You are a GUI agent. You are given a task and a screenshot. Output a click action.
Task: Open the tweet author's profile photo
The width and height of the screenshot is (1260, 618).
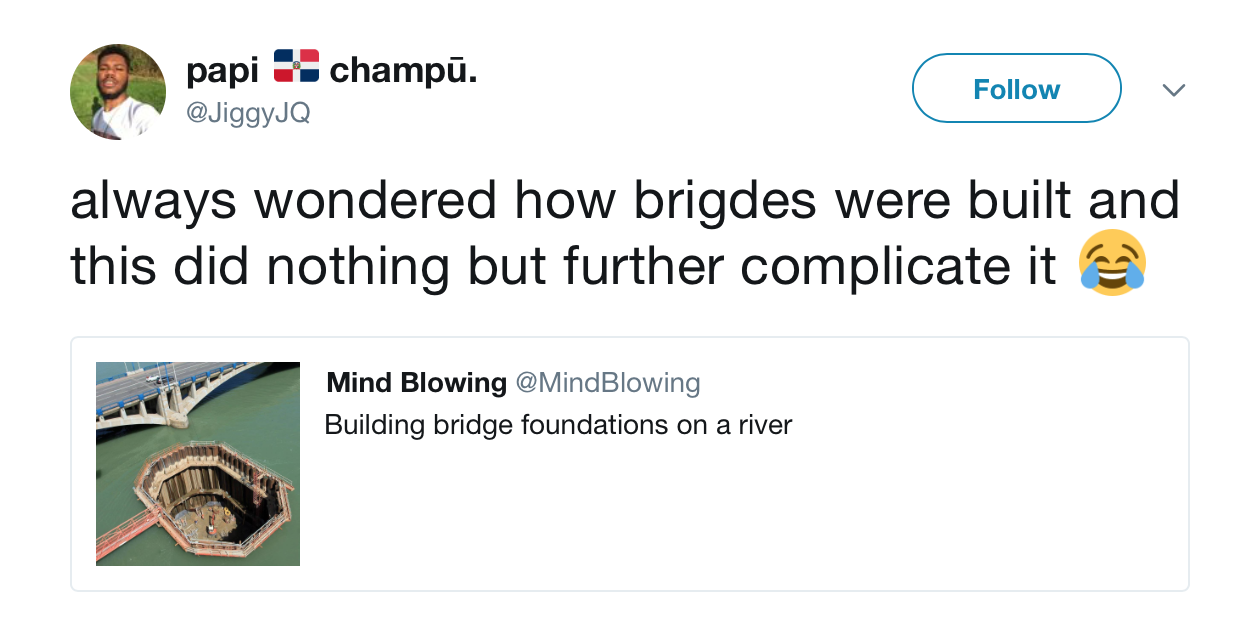click(118, 91)
